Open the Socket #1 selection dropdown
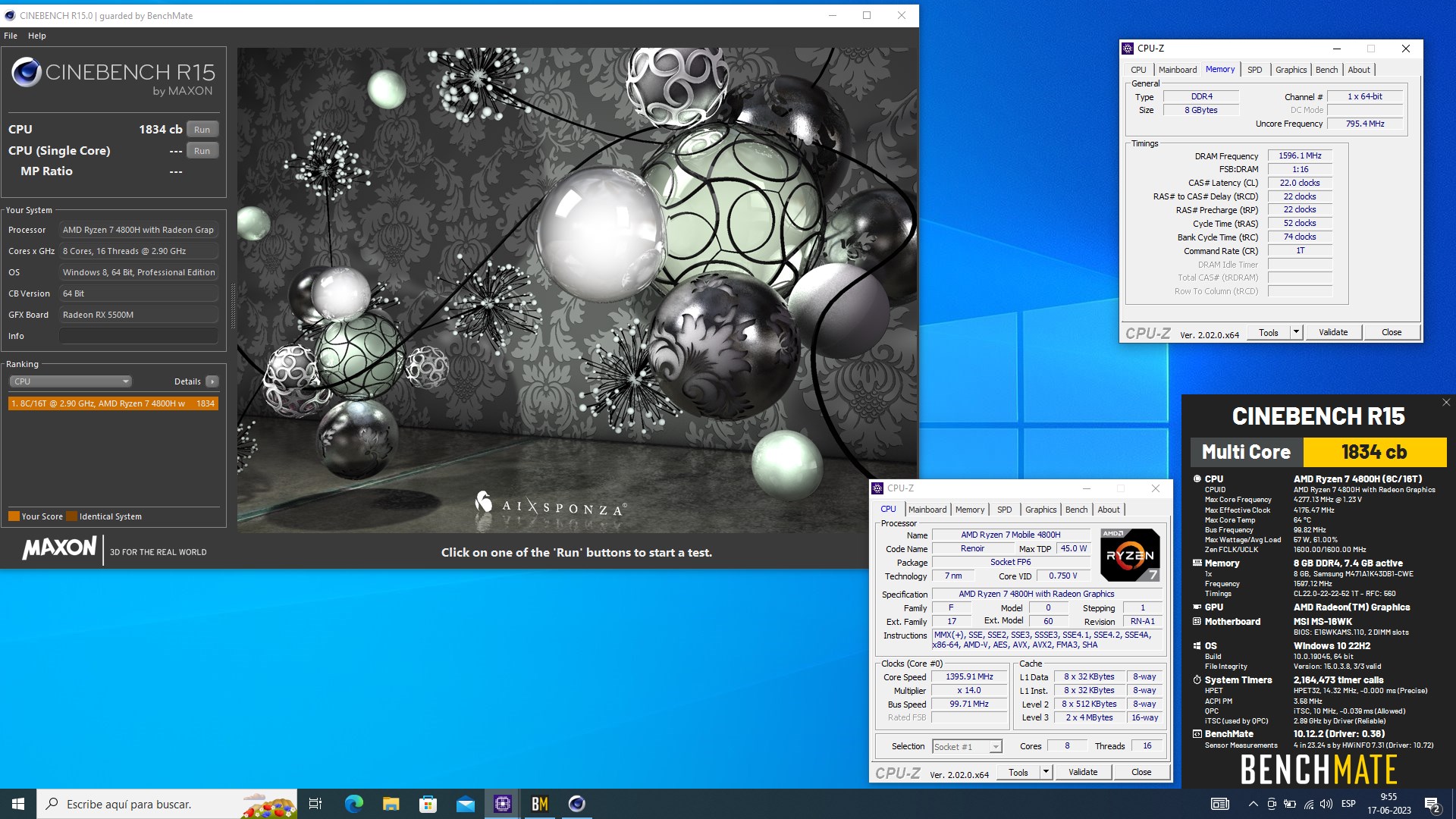Viewport: 1456px width, 819px height. click(x=967, y=747)
